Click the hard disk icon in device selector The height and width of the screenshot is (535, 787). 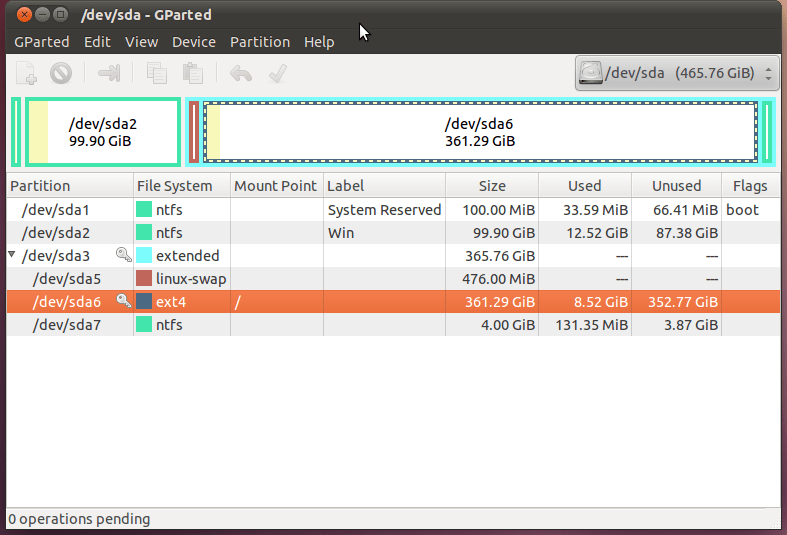tap(590, 73)
